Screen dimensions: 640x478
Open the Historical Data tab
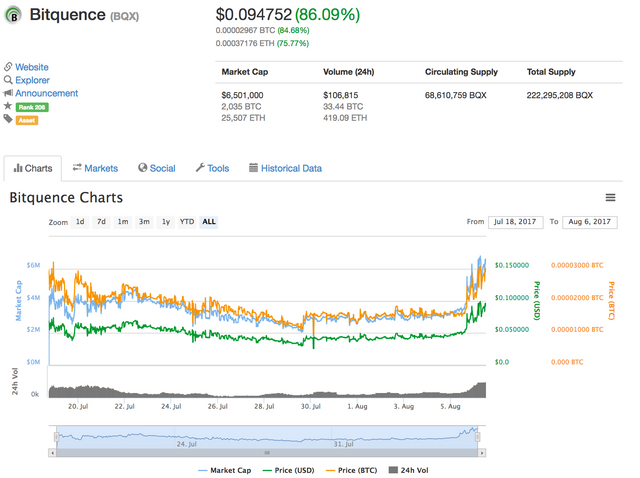[x=285, y=168]
